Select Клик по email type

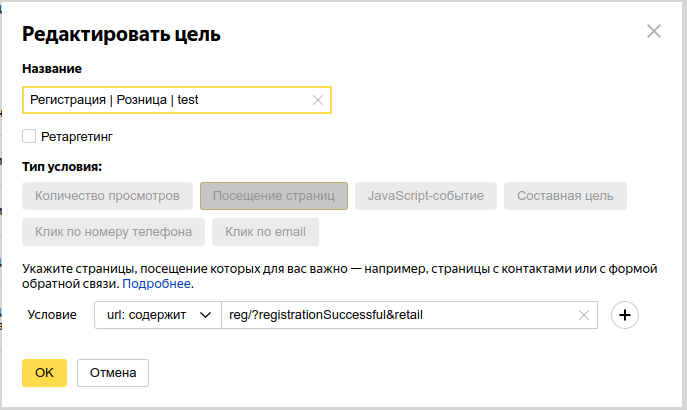coord(266,232)
